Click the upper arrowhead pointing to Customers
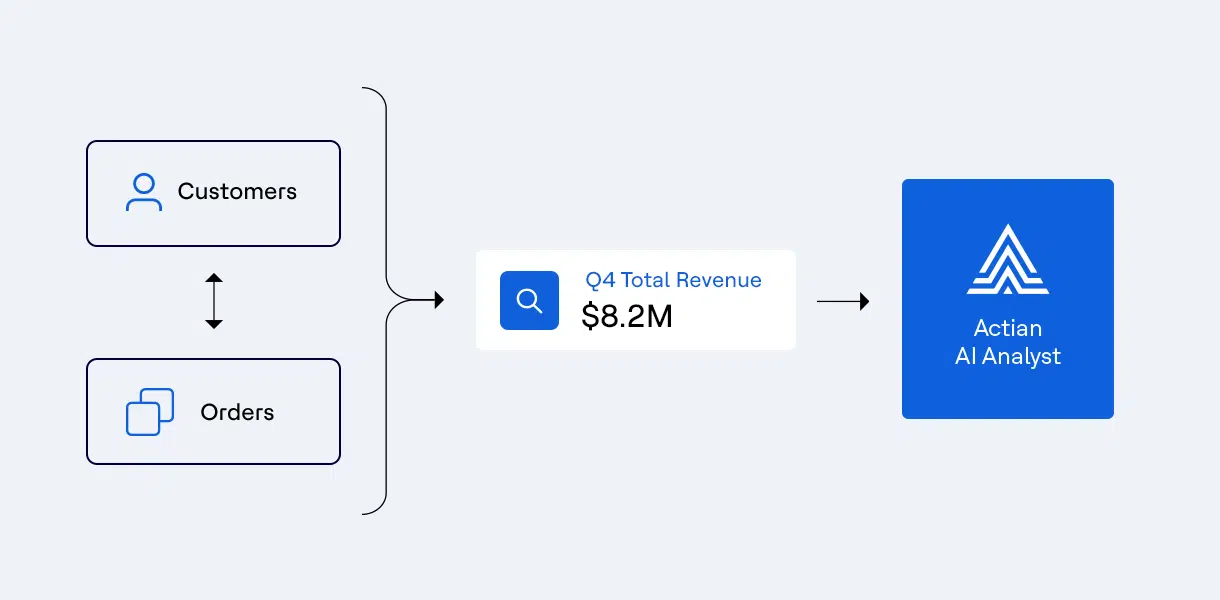The height and width of the screenshot is (600, 1220). pos(213,277)
